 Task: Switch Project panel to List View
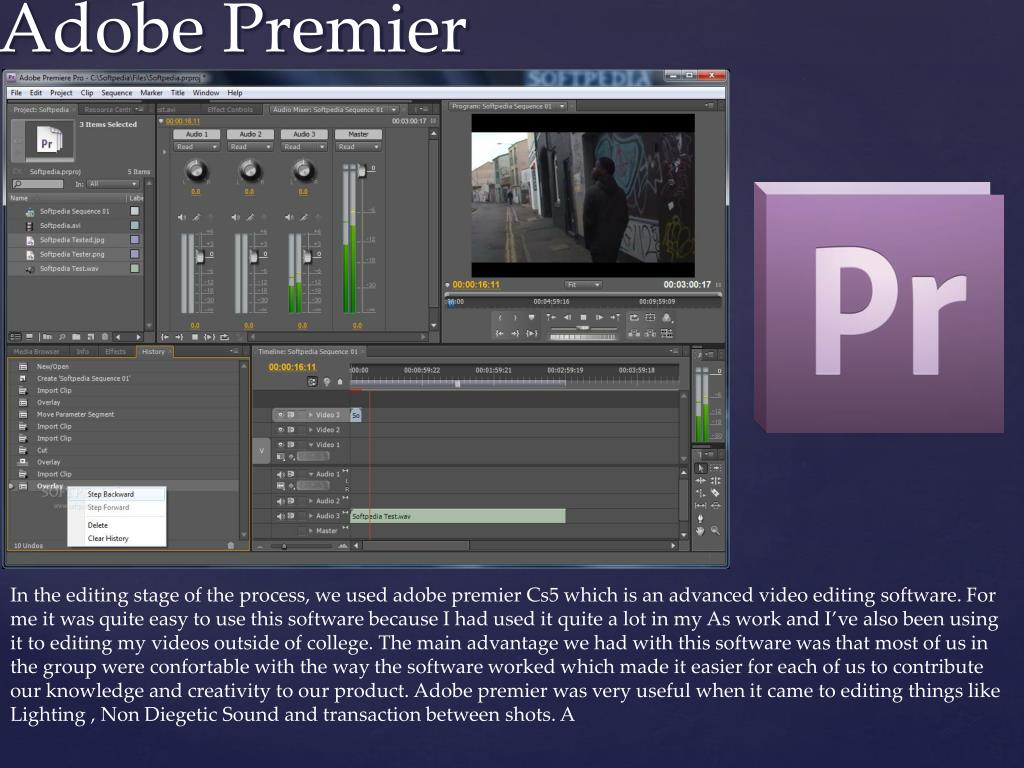click(15, 337)
